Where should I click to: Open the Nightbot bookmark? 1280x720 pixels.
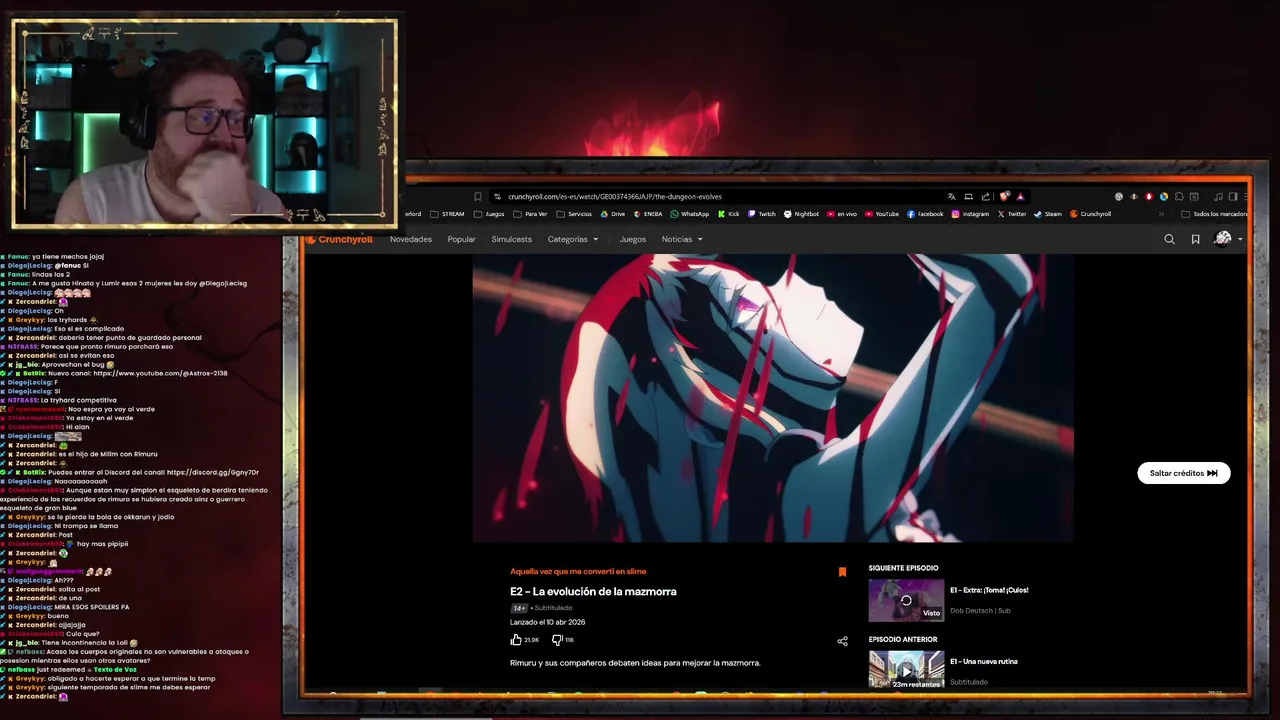pyautogui.click(x=802, y=214)
